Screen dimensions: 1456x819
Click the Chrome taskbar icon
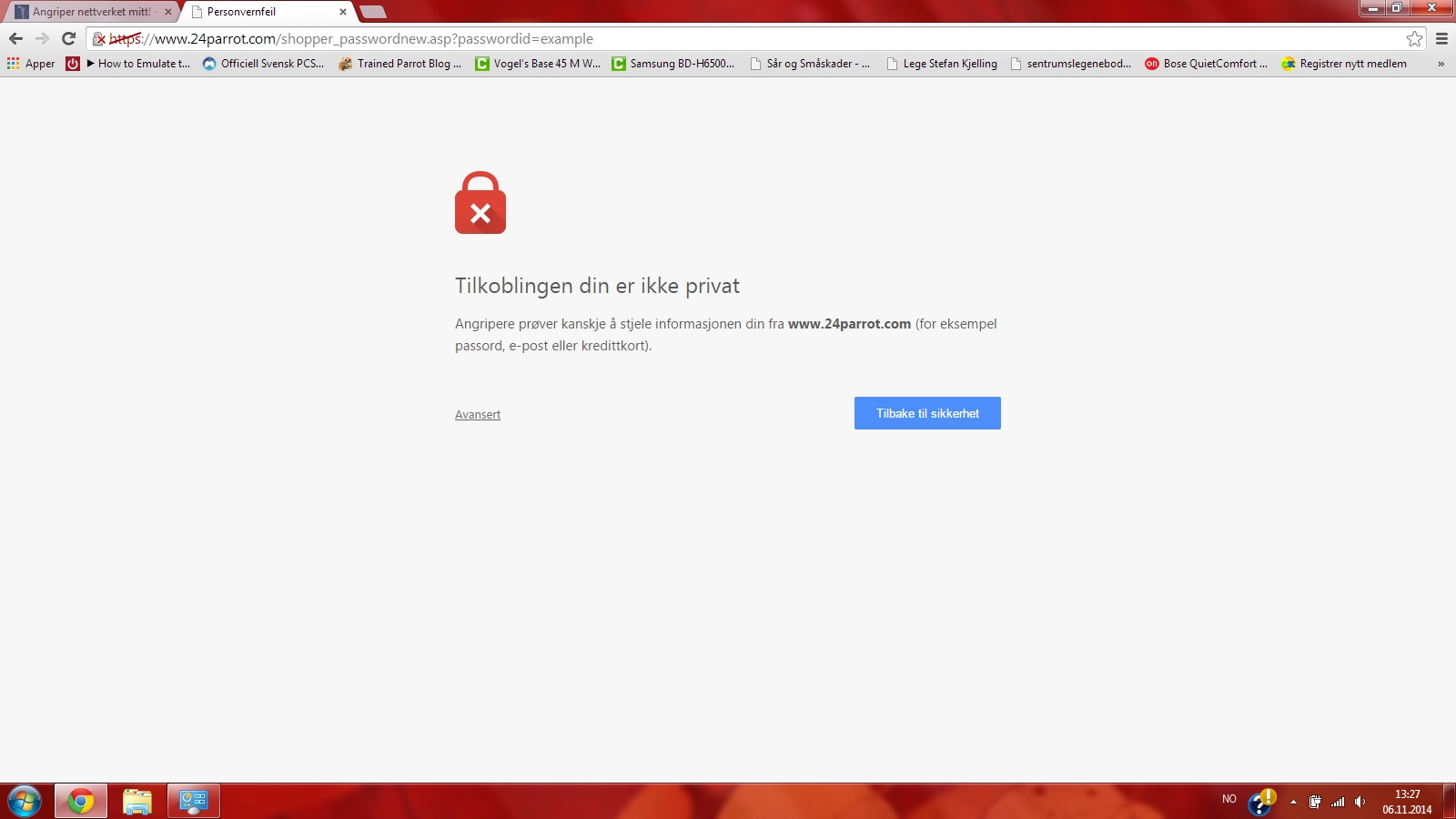click(81, 802)
